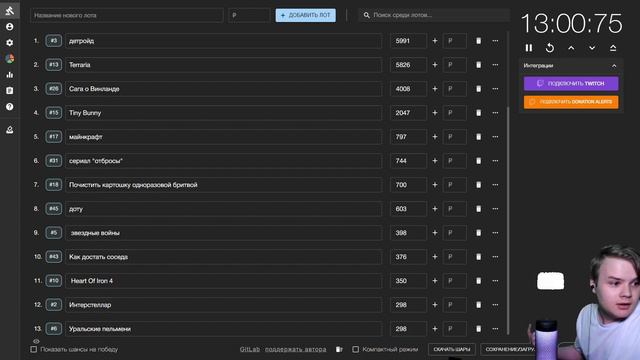Focus the new lot name field
The height and width of the screenshot is (360, 640).
coord(127,15)
